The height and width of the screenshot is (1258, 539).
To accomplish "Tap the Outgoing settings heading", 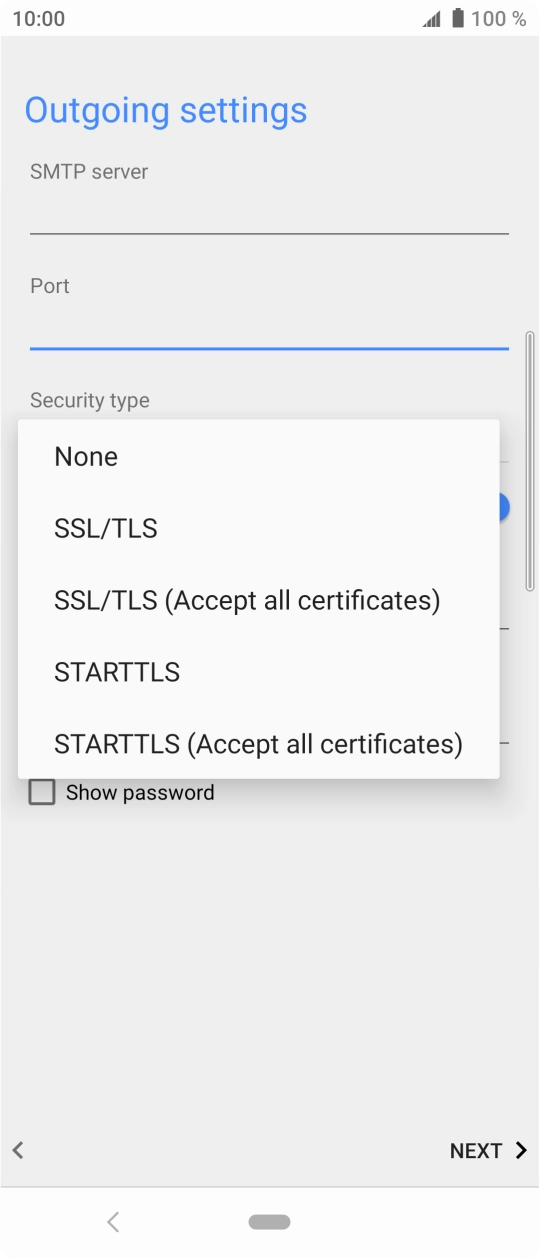I will (166, 110).
